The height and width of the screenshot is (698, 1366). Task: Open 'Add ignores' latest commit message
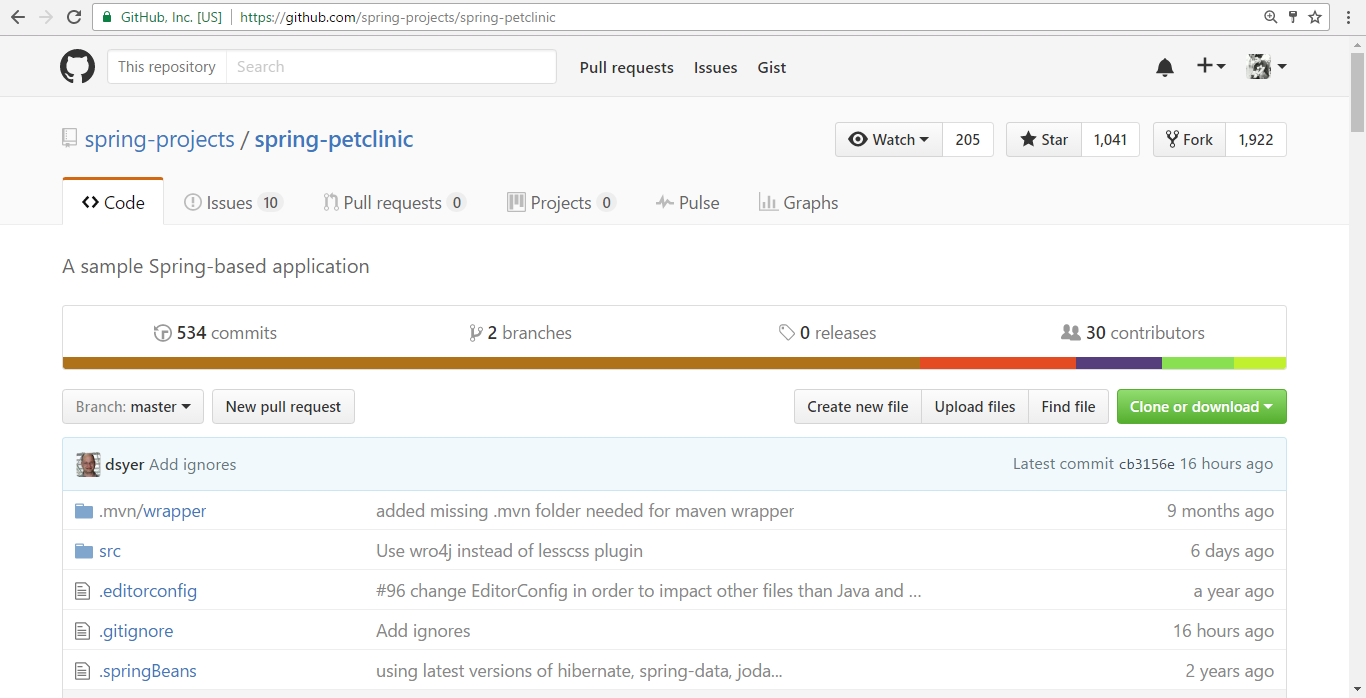193,464
